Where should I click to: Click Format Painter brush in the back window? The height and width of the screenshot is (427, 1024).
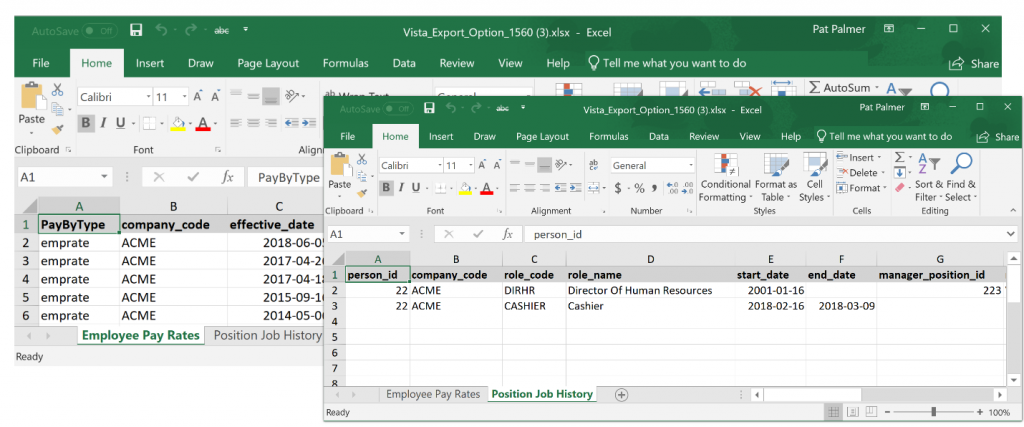point(57,129)
